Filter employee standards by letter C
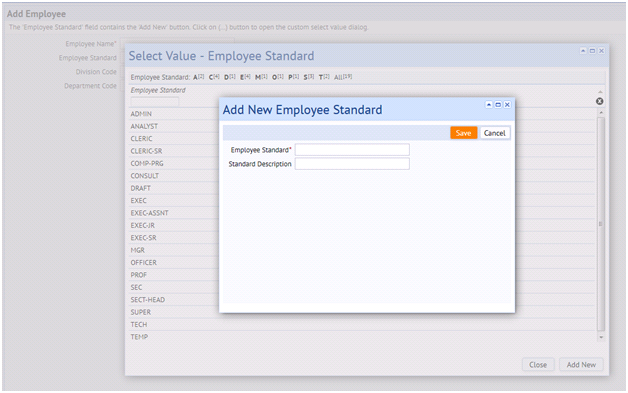The height and width of the screenshot is (393, 628). coord(214,77)
